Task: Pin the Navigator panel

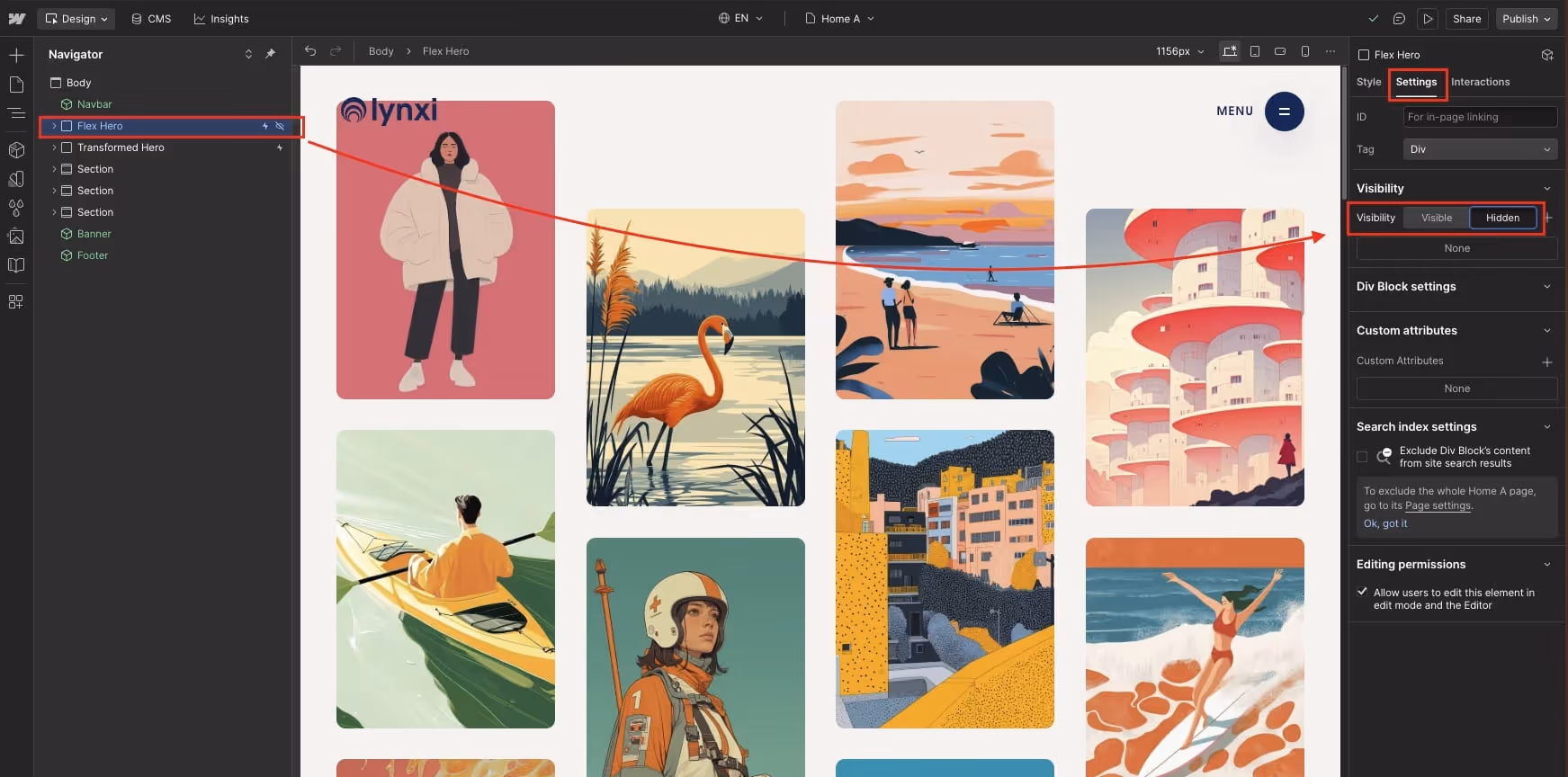Action: coord(270,54)
